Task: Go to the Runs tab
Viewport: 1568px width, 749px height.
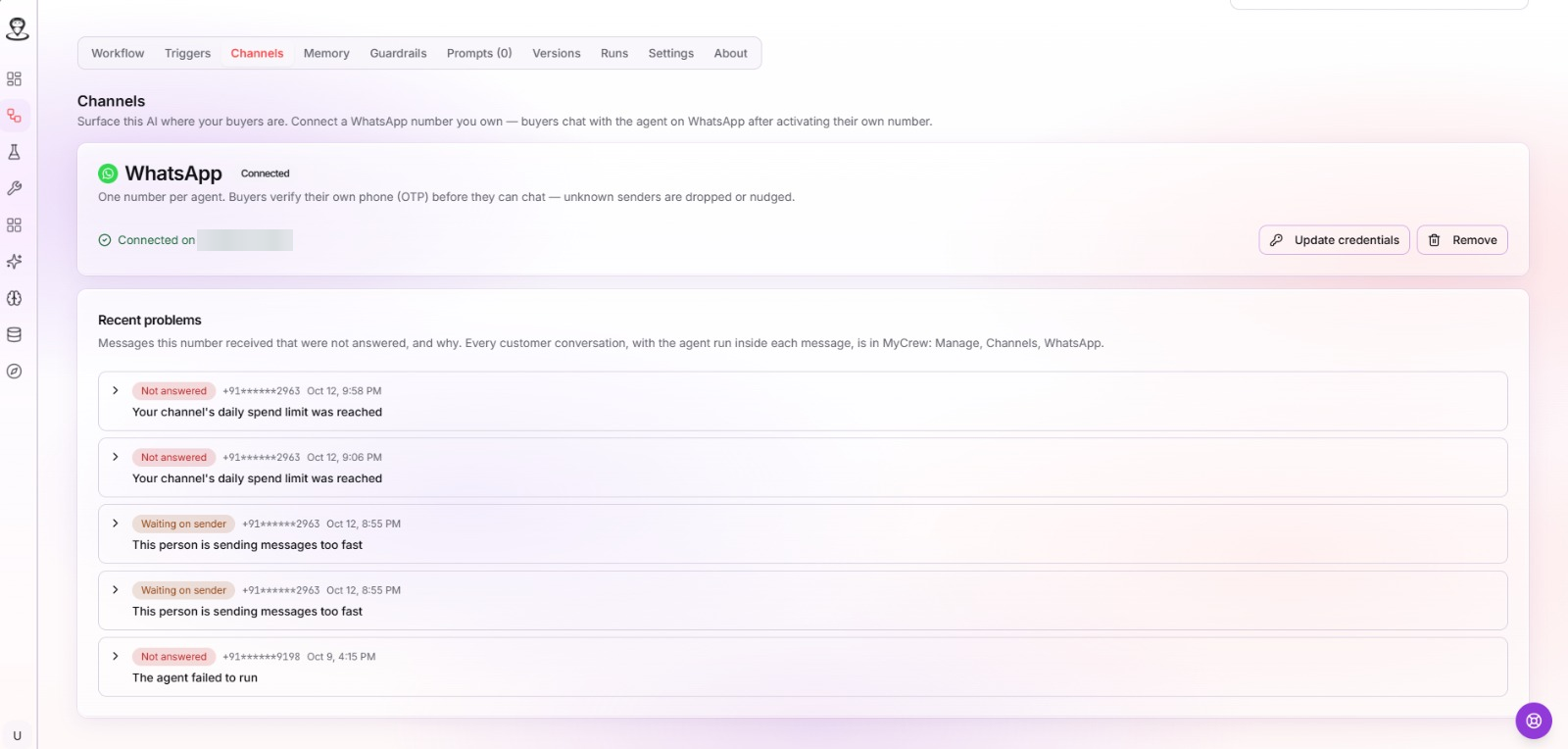Action: point(614,53)
